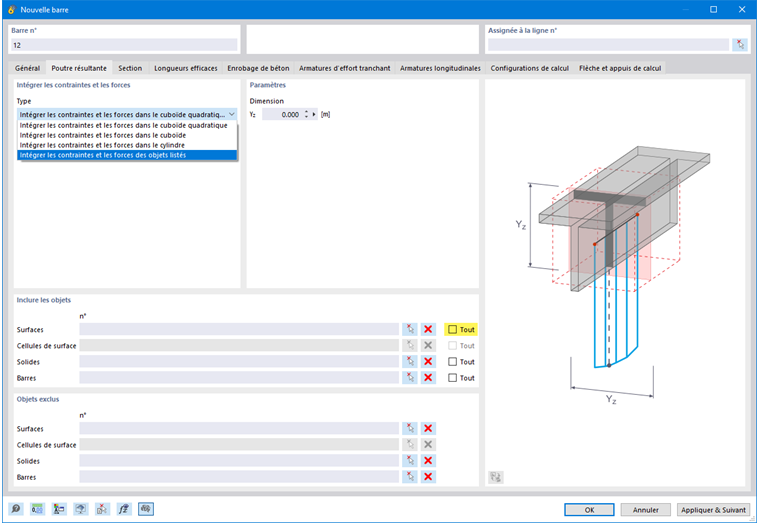Viewport: 760px width, 523px height.
Task: Go to the Enrobage de béton tab
Action: pyautogui.click(x=258, y=68)
